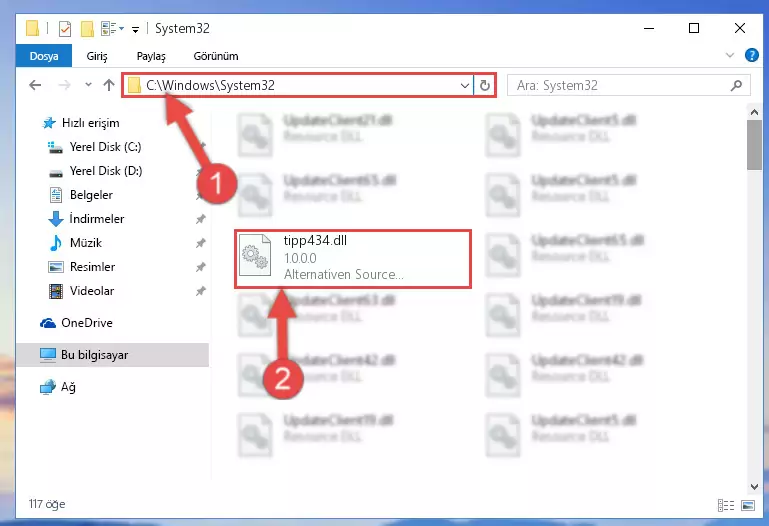Switch to large icons view in status bar

(748, 505)
